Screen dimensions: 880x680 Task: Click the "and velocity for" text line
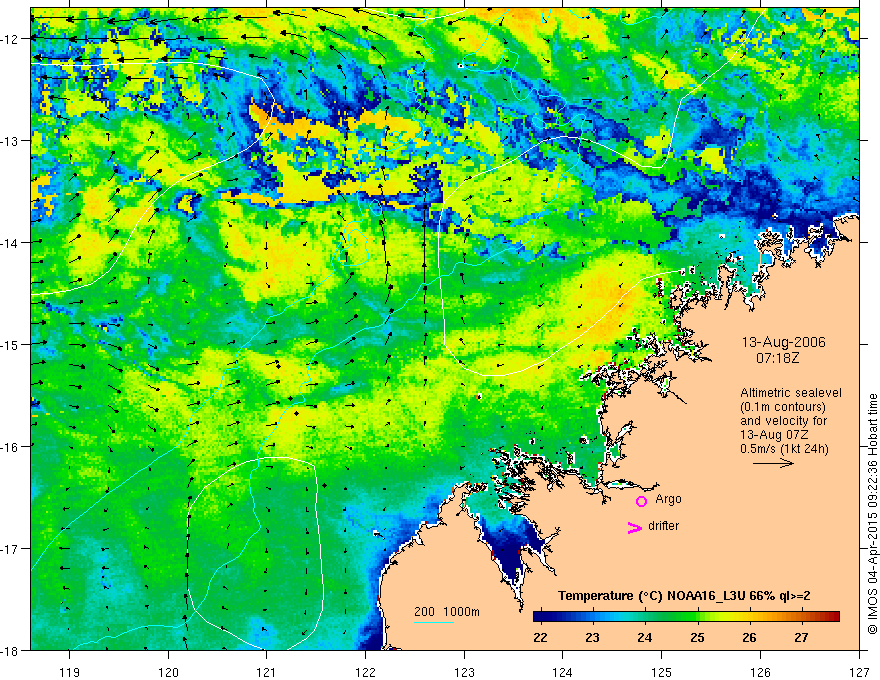[x=783, y=420]
